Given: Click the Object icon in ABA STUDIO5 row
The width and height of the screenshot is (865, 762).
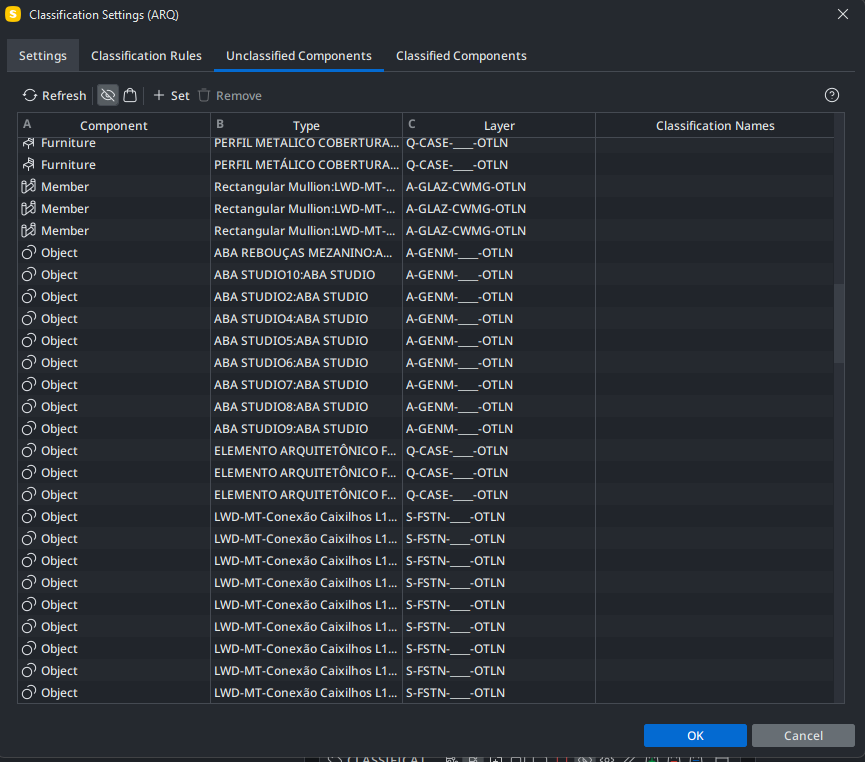Looking at the screenshot, I should pyautogui.click(x=29, y=341).
